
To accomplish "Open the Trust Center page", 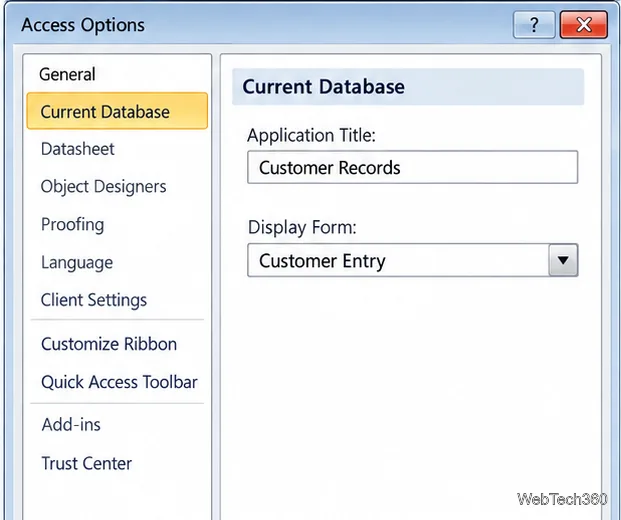I will (x=87, y=463).
